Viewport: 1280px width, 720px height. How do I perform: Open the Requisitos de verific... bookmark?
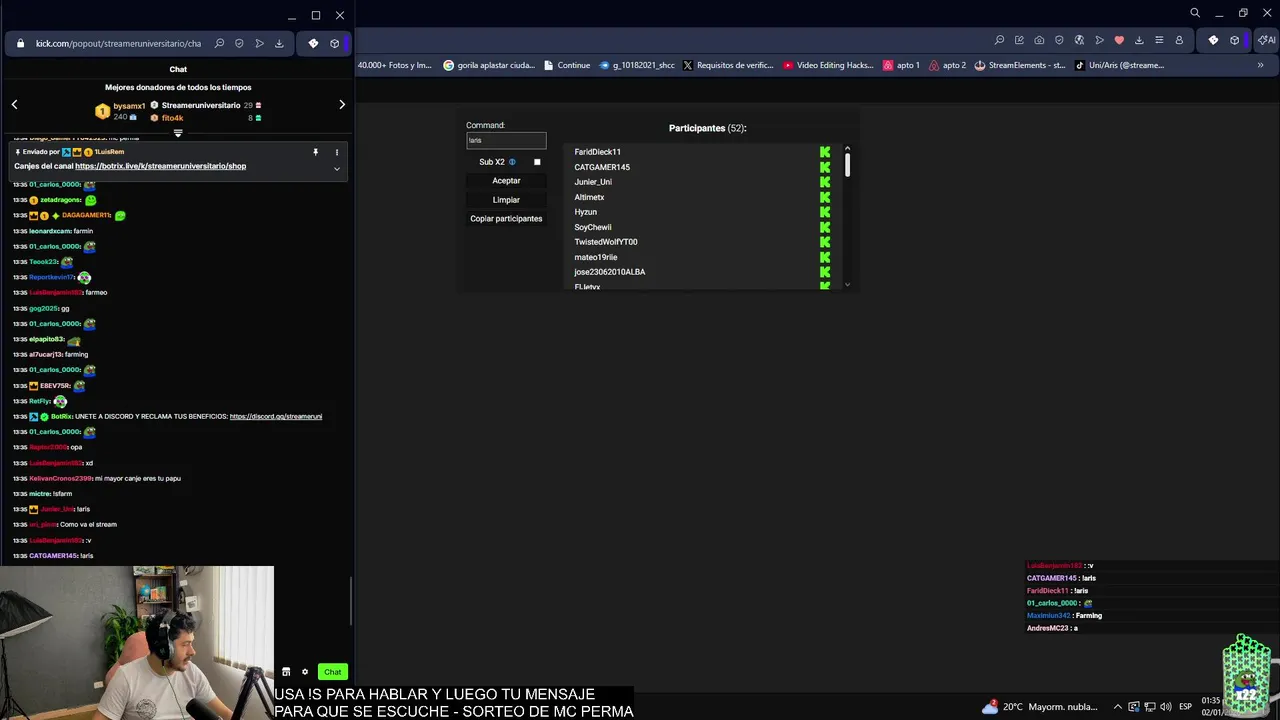(728, 65)
